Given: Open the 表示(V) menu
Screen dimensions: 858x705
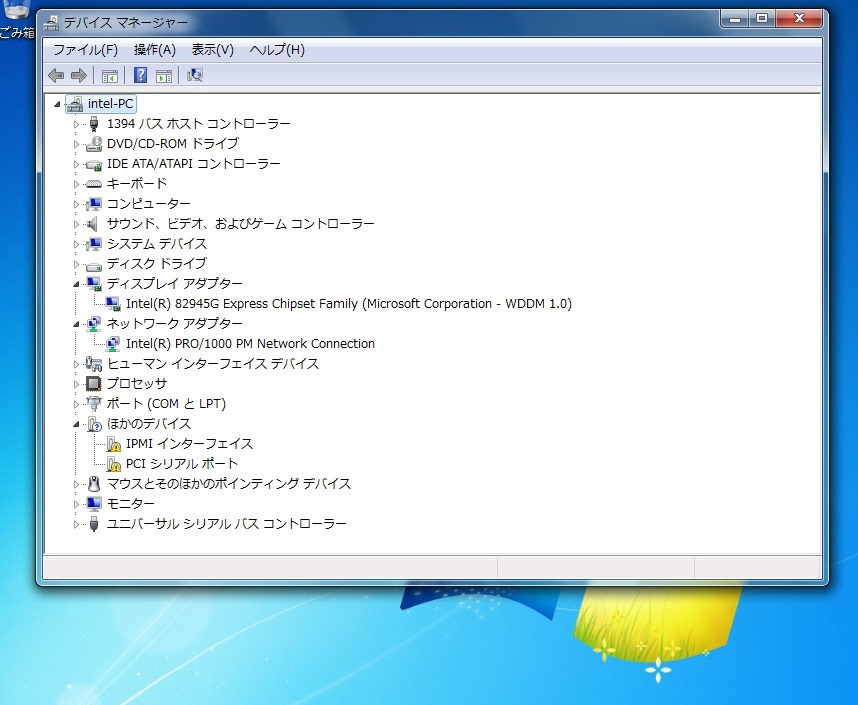Looking at the screenshot, I should [212, 50].
